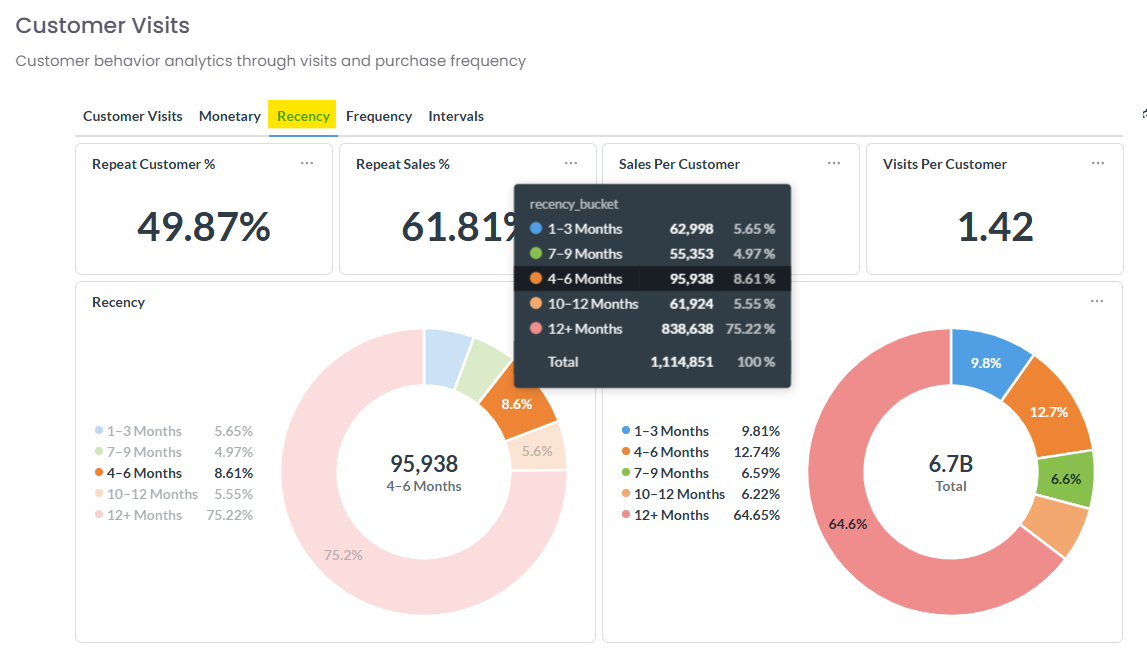Open Repeat Customer % card options menu
The width and height of the screenshot is (1147, 669).
pos(307,163)
